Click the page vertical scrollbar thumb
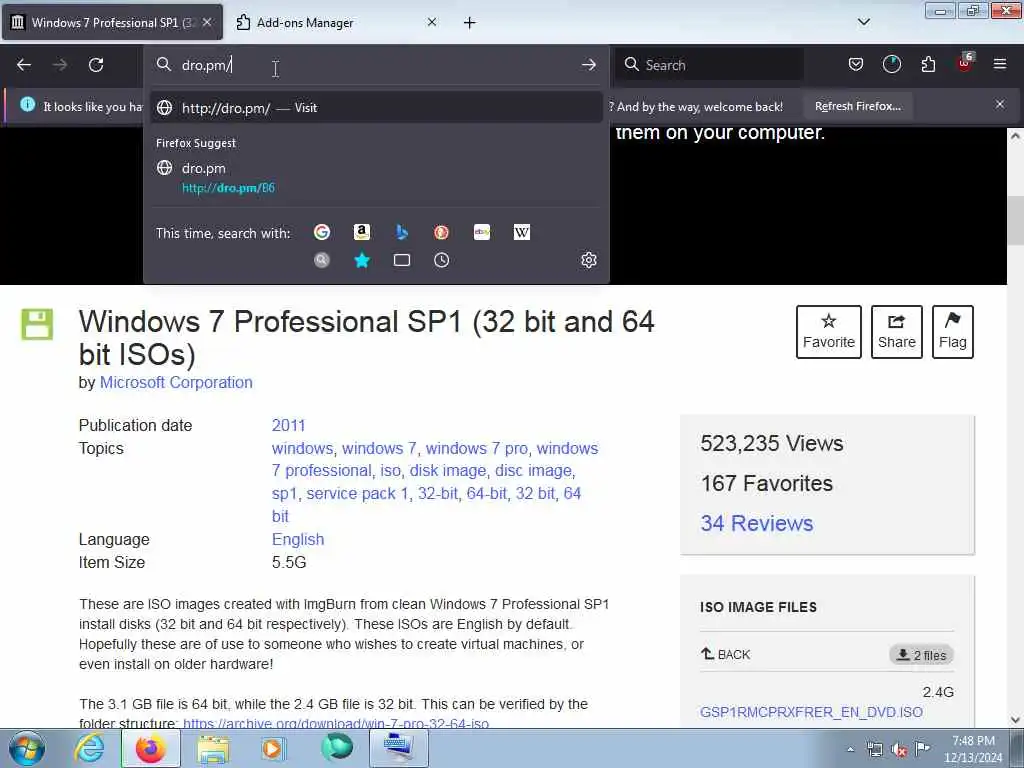The height and width of the screenshot is (768, 1024). click(x=1015, y=221)
